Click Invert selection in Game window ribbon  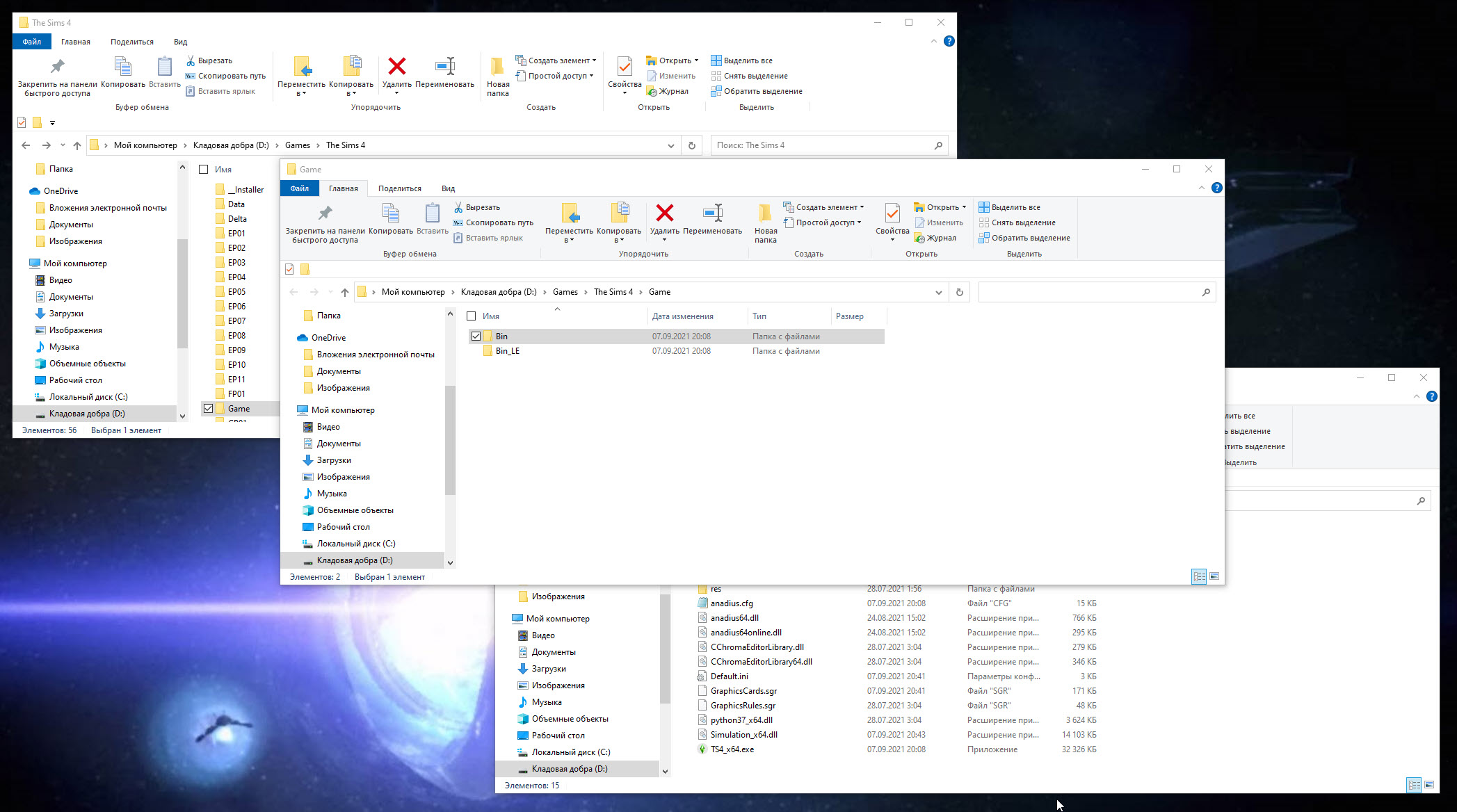pyautogui.click(x=1024, y=238)
